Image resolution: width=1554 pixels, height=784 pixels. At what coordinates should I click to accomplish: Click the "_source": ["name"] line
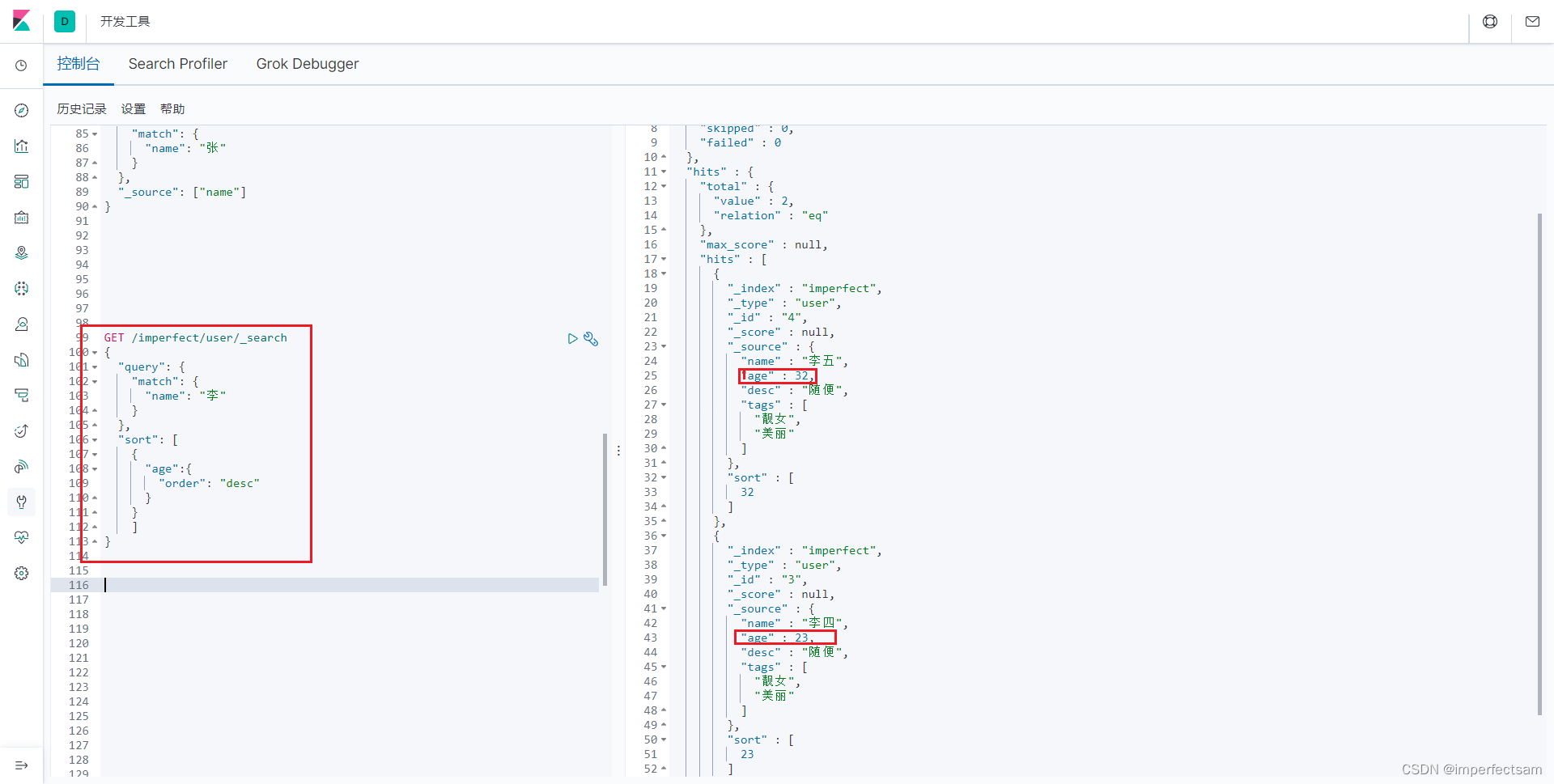(182, 193)
